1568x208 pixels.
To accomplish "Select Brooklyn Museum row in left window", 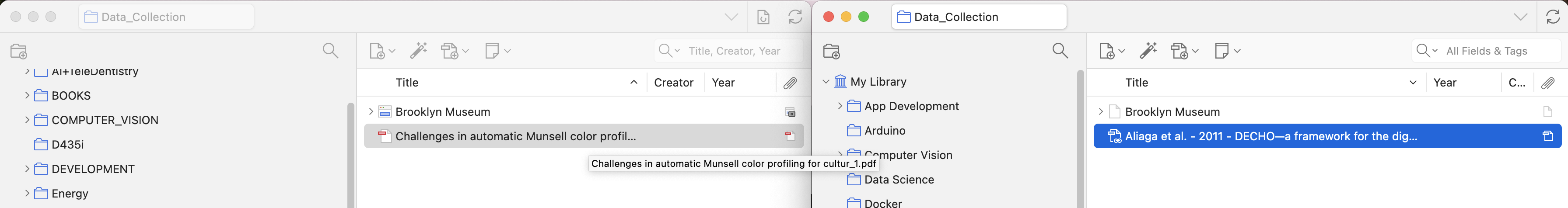I will coord(584,112).
